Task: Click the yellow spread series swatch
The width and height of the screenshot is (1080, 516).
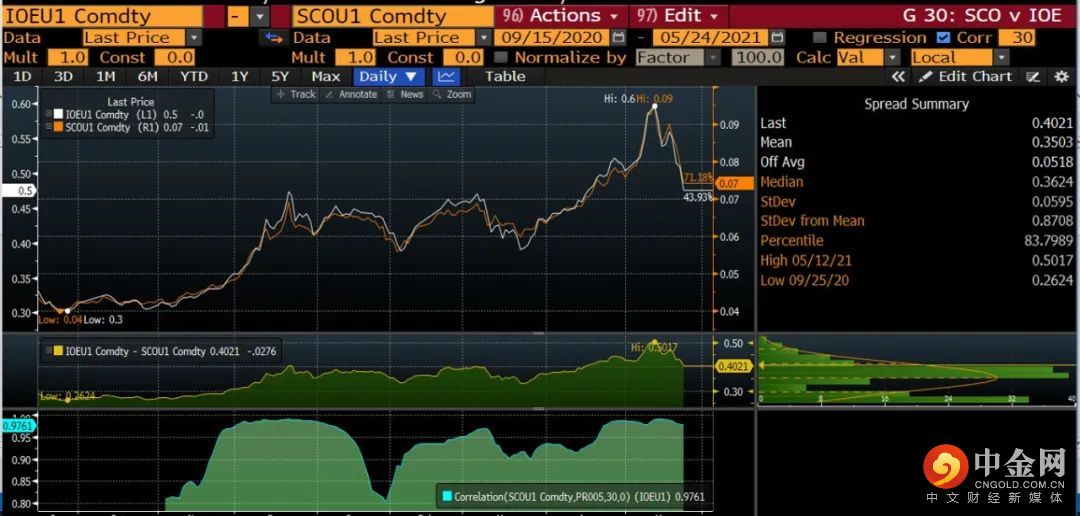Action: pos(59,351)
